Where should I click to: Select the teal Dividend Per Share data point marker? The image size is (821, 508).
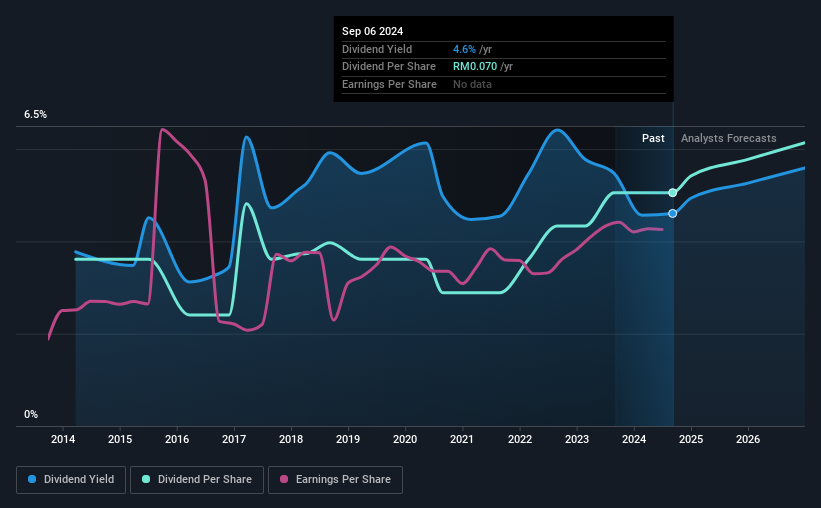[x=673, y=193]
